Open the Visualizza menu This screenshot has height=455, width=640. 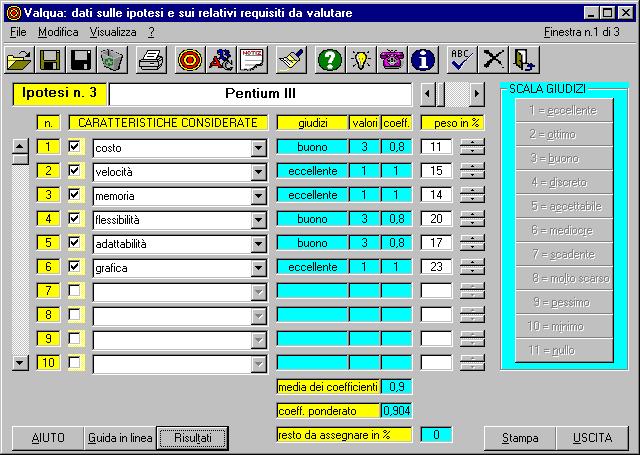click(113, 32)
